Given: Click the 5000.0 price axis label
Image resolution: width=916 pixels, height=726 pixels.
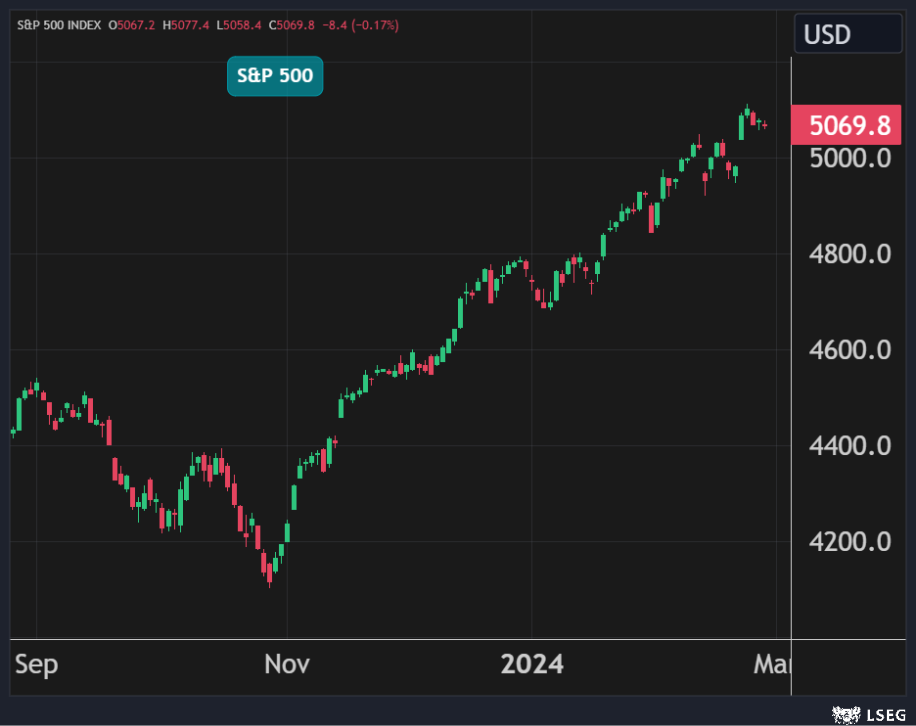Looking at the screenshot, I should pos(850,158).
